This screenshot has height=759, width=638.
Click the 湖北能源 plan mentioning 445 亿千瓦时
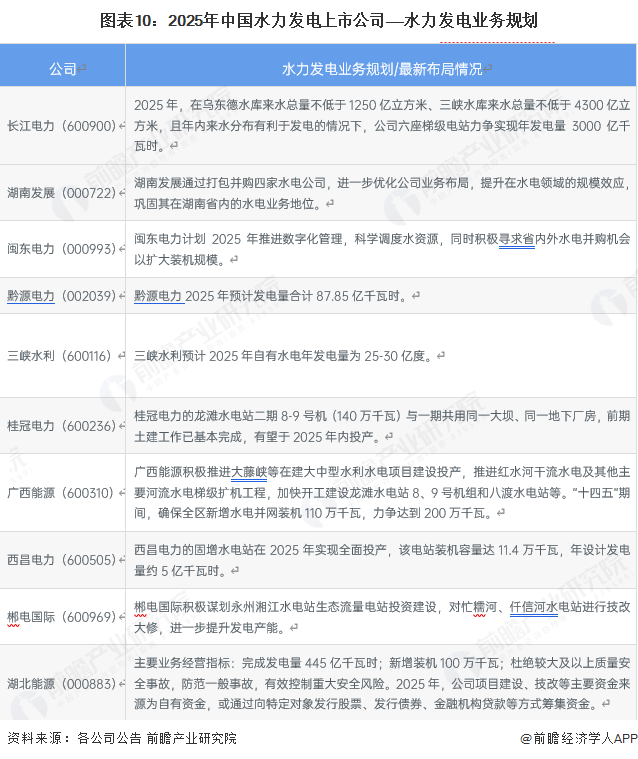[382, 683]
